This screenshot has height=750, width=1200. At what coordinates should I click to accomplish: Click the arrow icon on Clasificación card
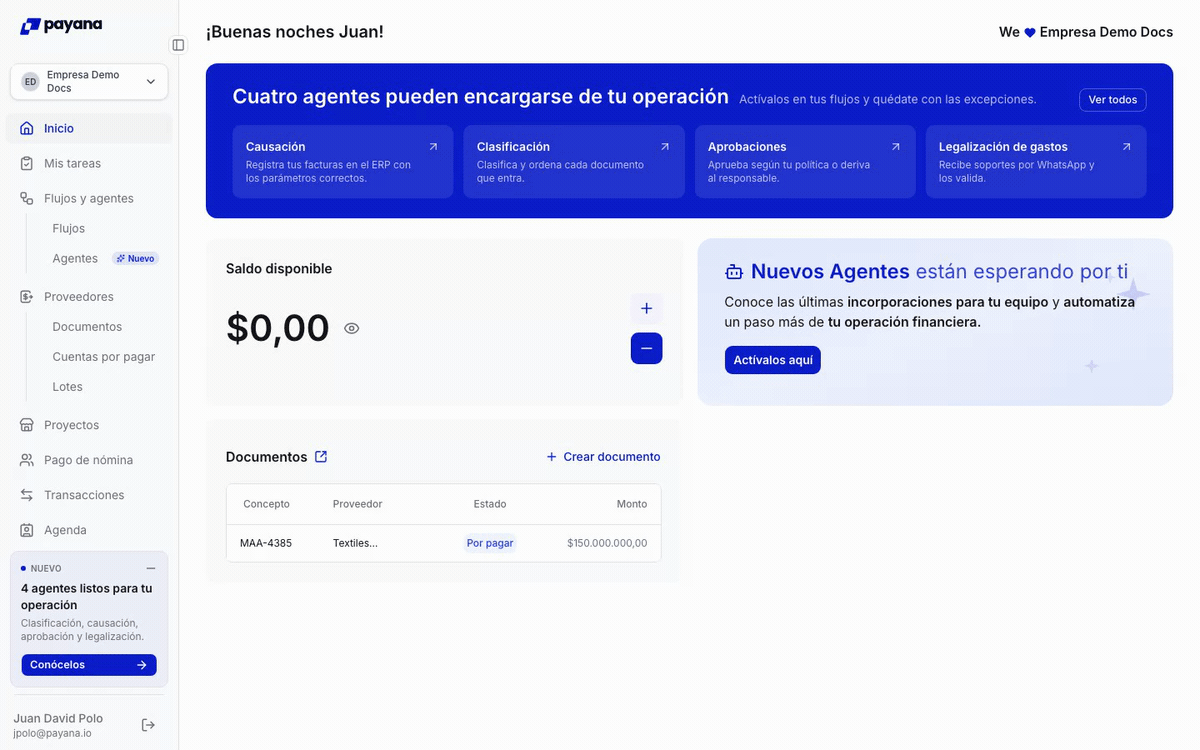[x=664, y=146]
